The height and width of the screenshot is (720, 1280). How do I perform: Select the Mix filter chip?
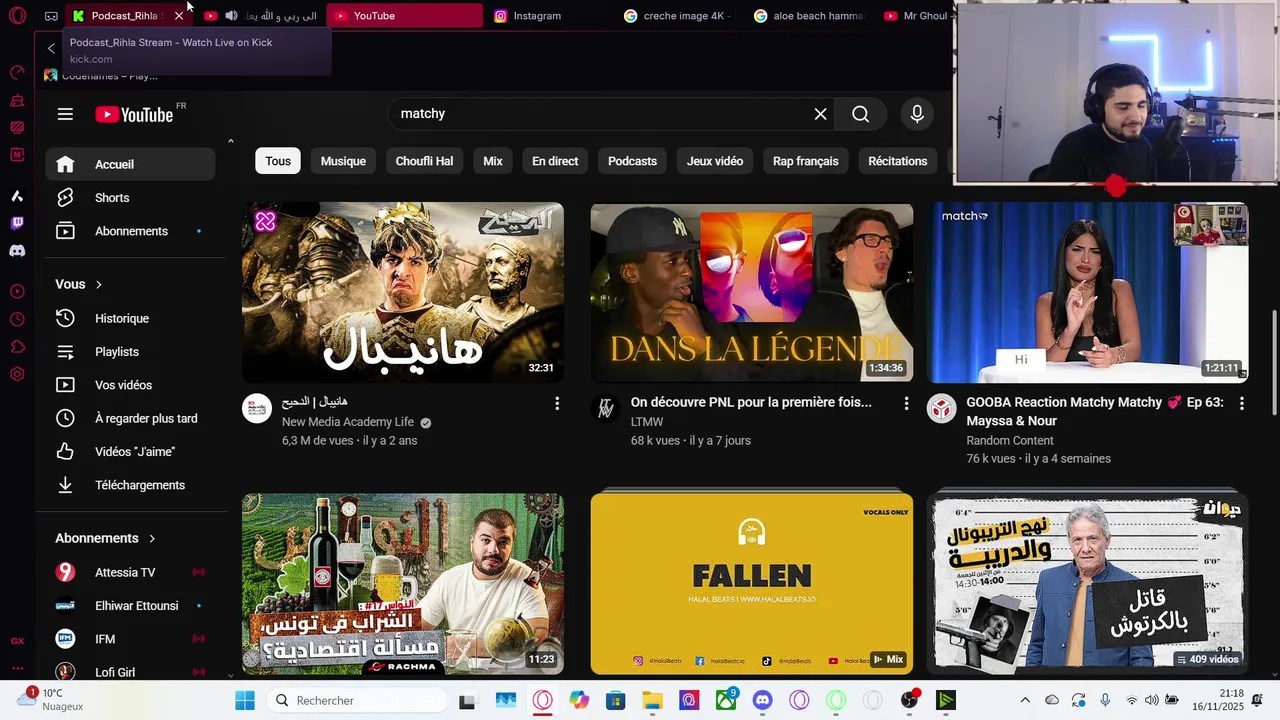point(493,161)
